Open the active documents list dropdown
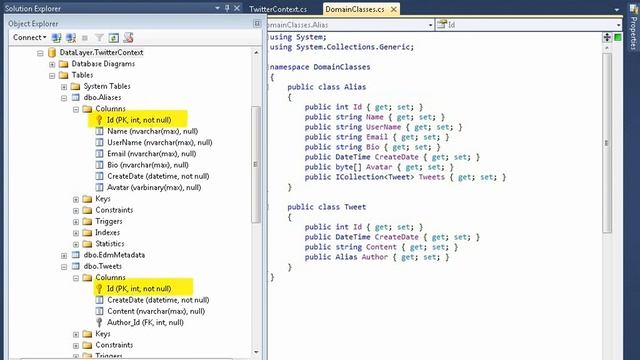 (x=617, y=9)
